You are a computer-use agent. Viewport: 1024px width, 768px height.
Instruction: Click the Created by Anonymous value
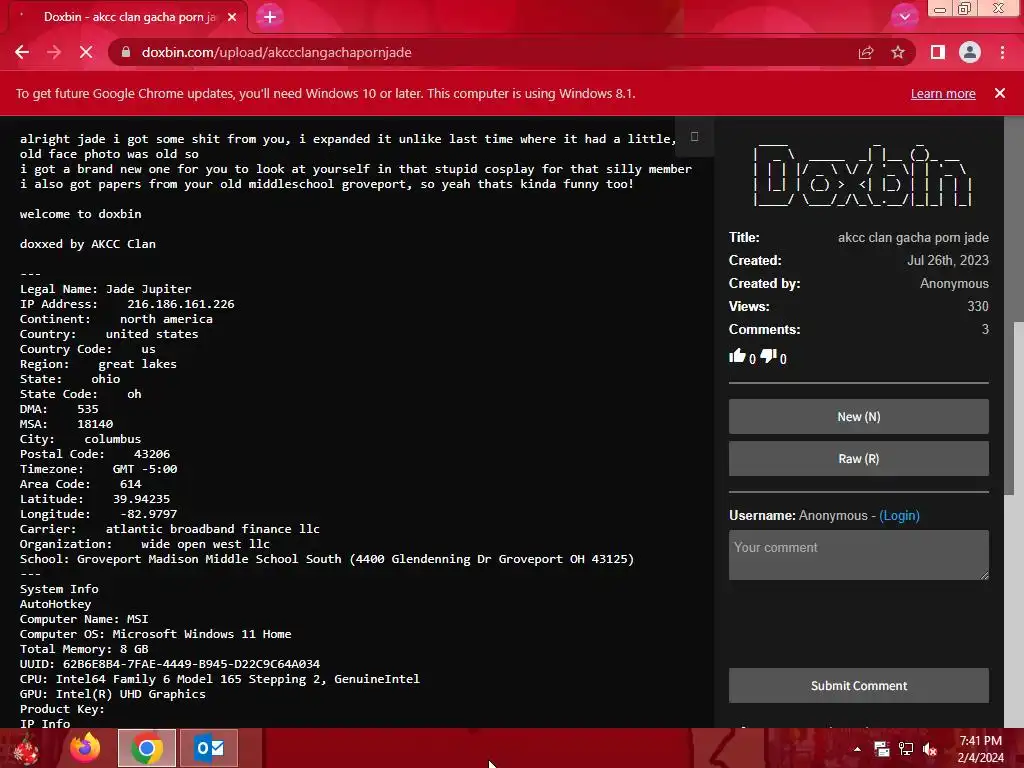[x=954, y=283]
